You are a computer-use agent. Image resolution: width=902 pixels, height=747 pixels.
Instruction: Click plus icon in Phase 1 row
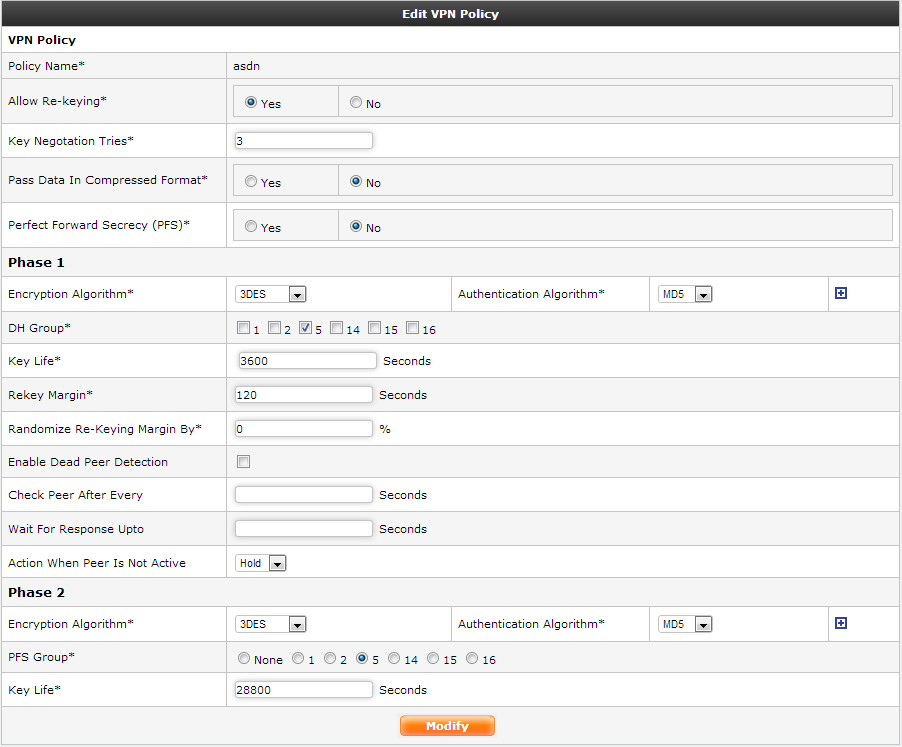[x=841, y=294]
